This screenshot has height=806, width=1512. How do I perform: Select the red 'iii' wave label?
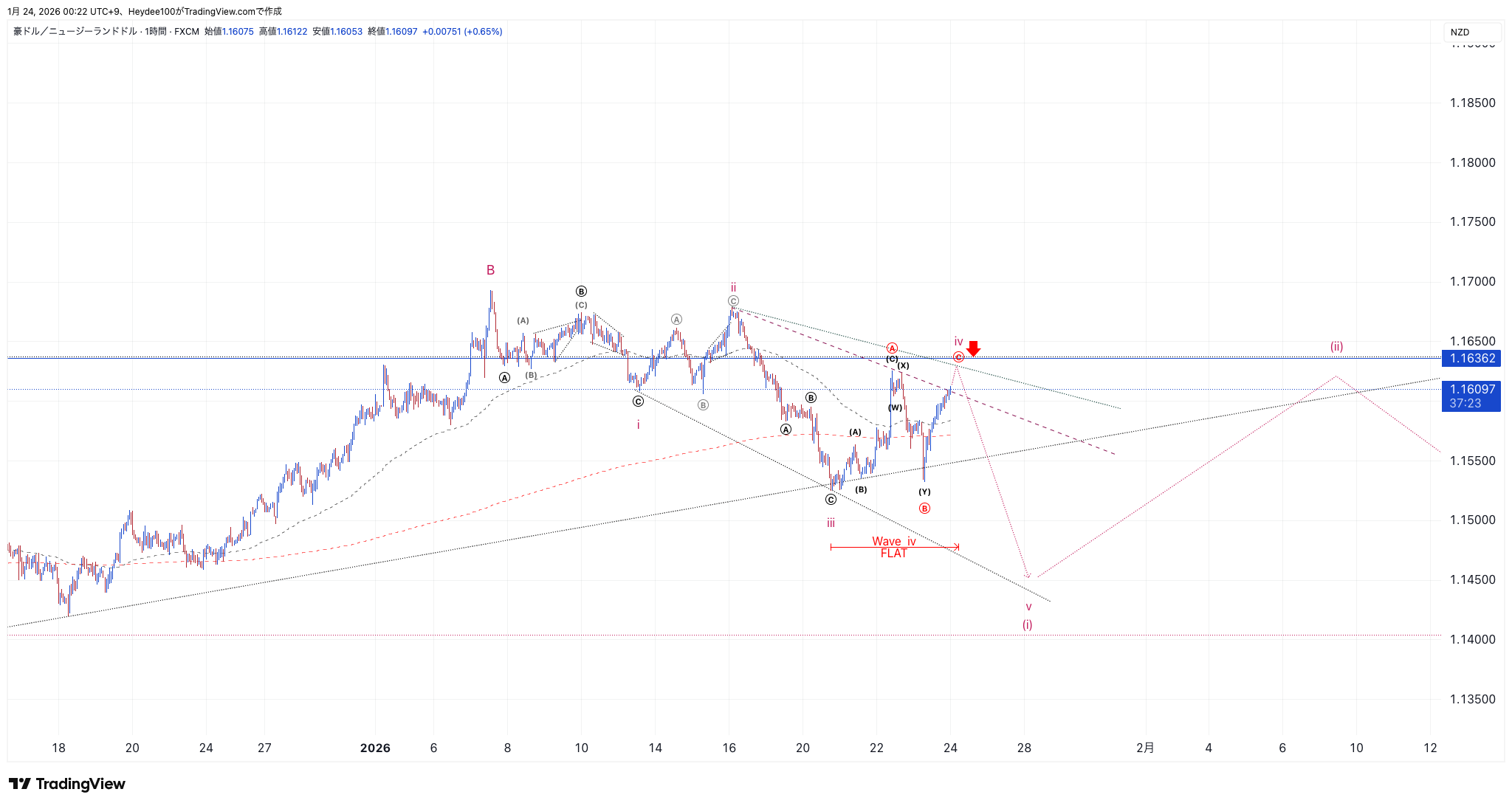coord(831,523)
